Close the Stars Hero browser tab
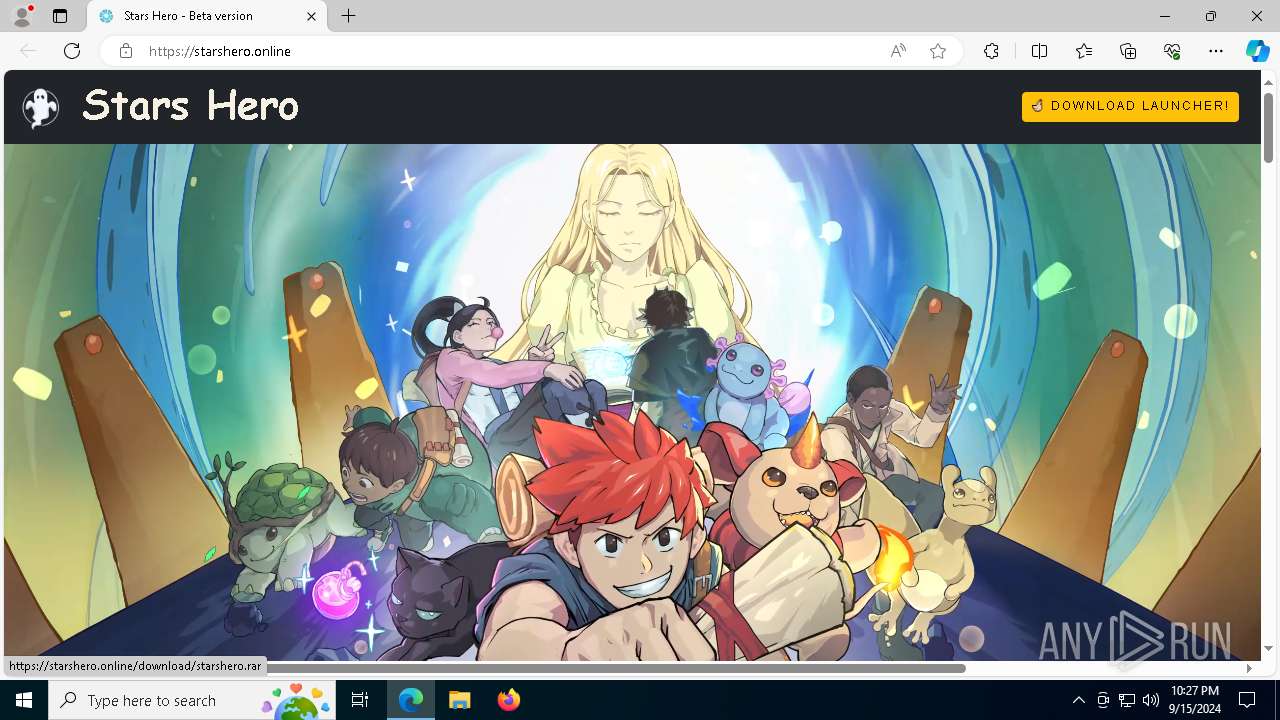This screenshot has height=720, width=1280. click(311, 16)
